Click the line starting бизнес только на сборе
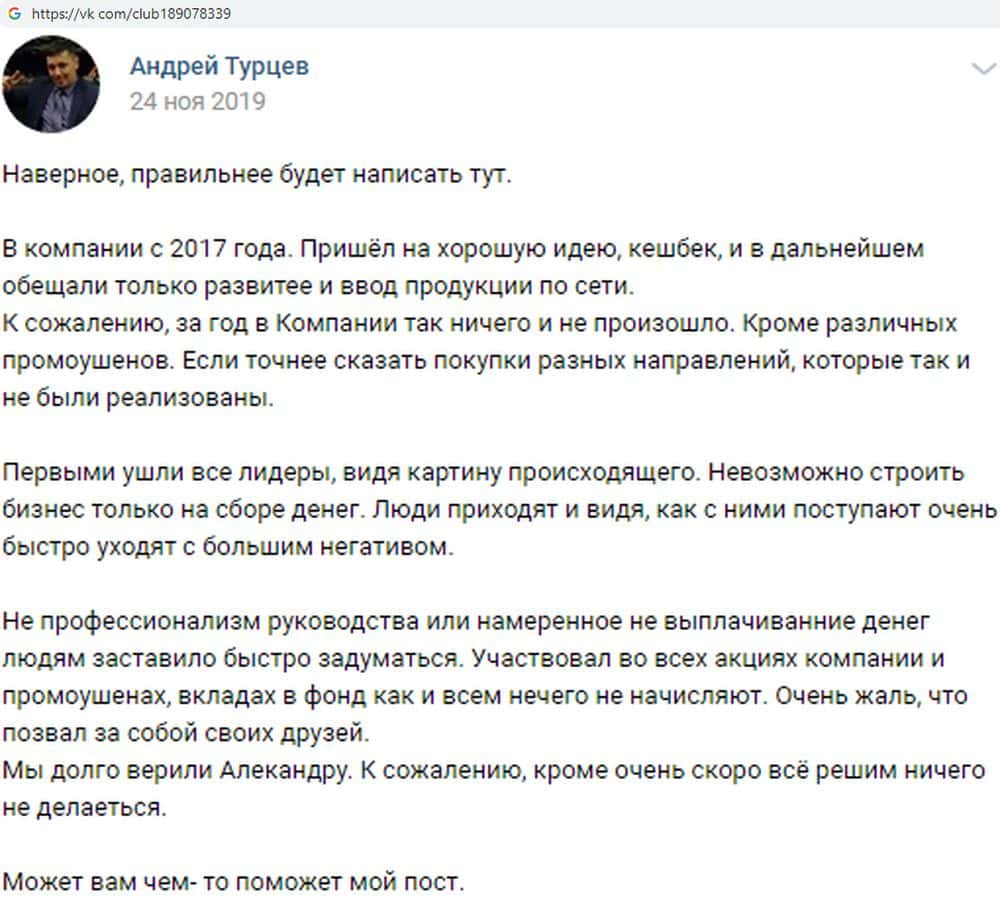This screenshot has width=1000, height=900. (x=498, y=510)
